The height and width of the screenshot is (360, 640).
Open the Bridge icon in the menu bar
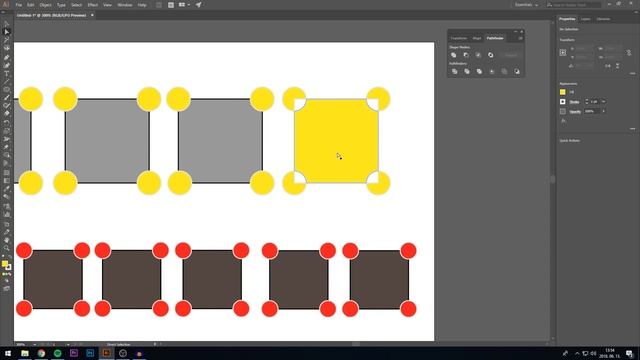click(159, 5)
